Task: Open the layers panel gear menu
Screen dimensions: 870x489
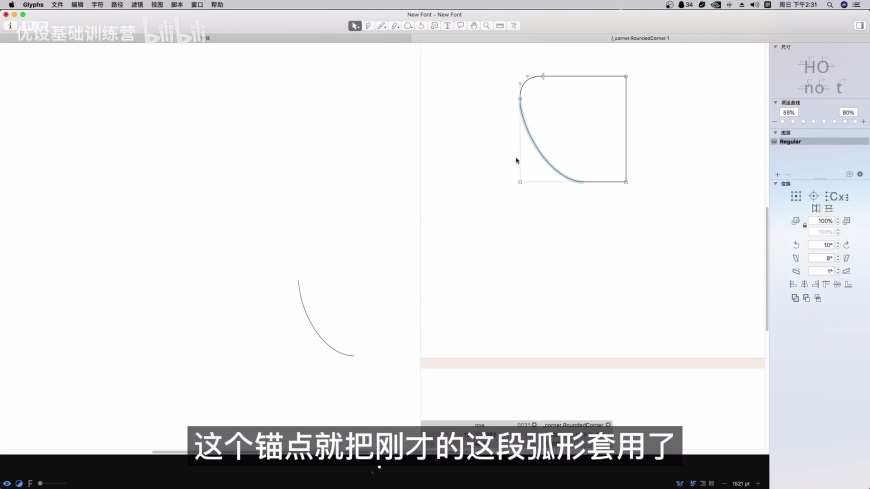Action: pyautogui.click(x=860, y=174)
